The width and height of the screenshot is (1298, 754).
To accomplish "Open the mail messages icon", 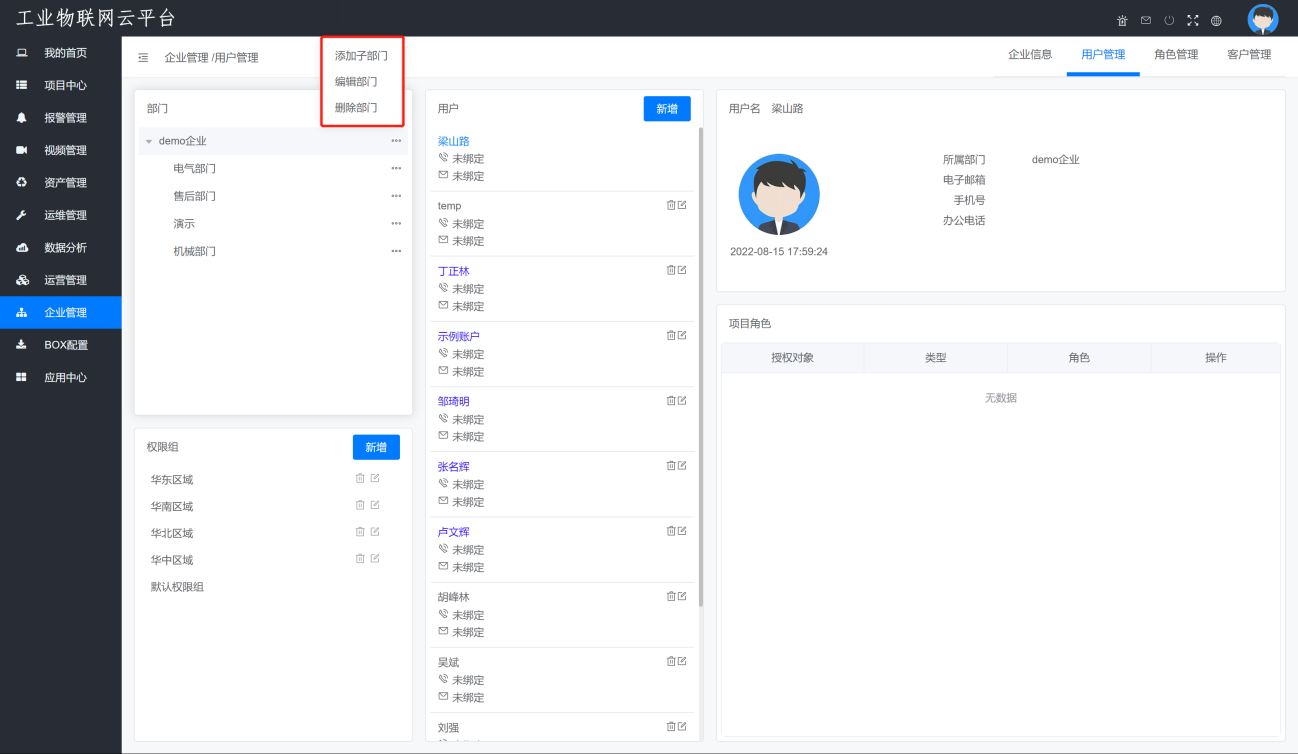I will [1145, 20].
